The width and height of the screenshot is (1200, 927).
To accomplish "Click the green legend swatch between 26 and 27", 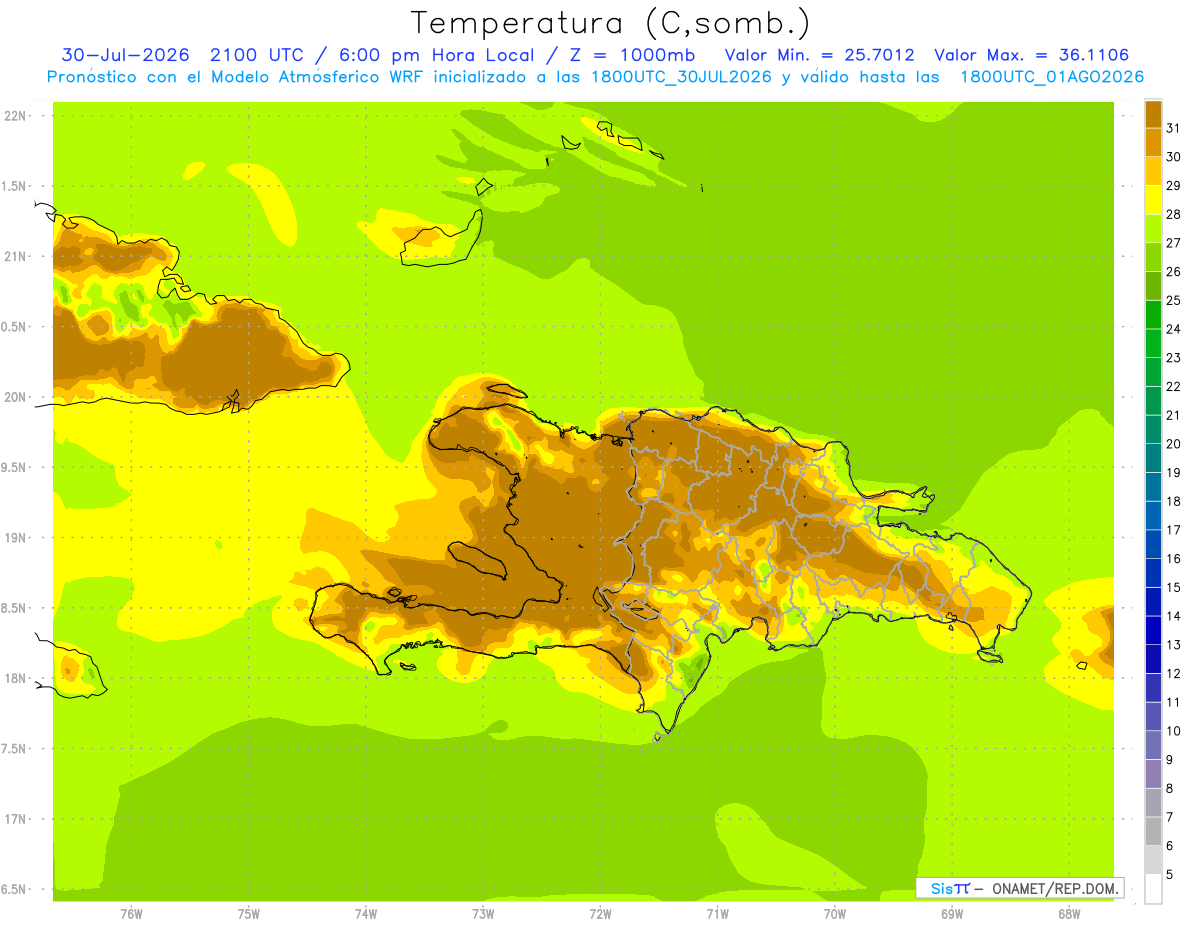I will tap(1153, 257).
